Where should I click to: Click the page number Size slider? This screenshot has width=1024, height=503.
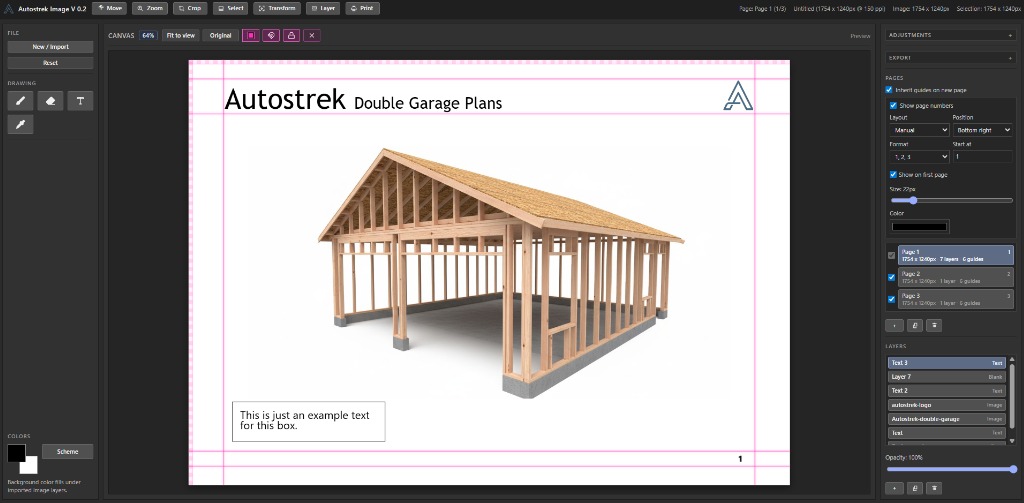pos(952,201)
